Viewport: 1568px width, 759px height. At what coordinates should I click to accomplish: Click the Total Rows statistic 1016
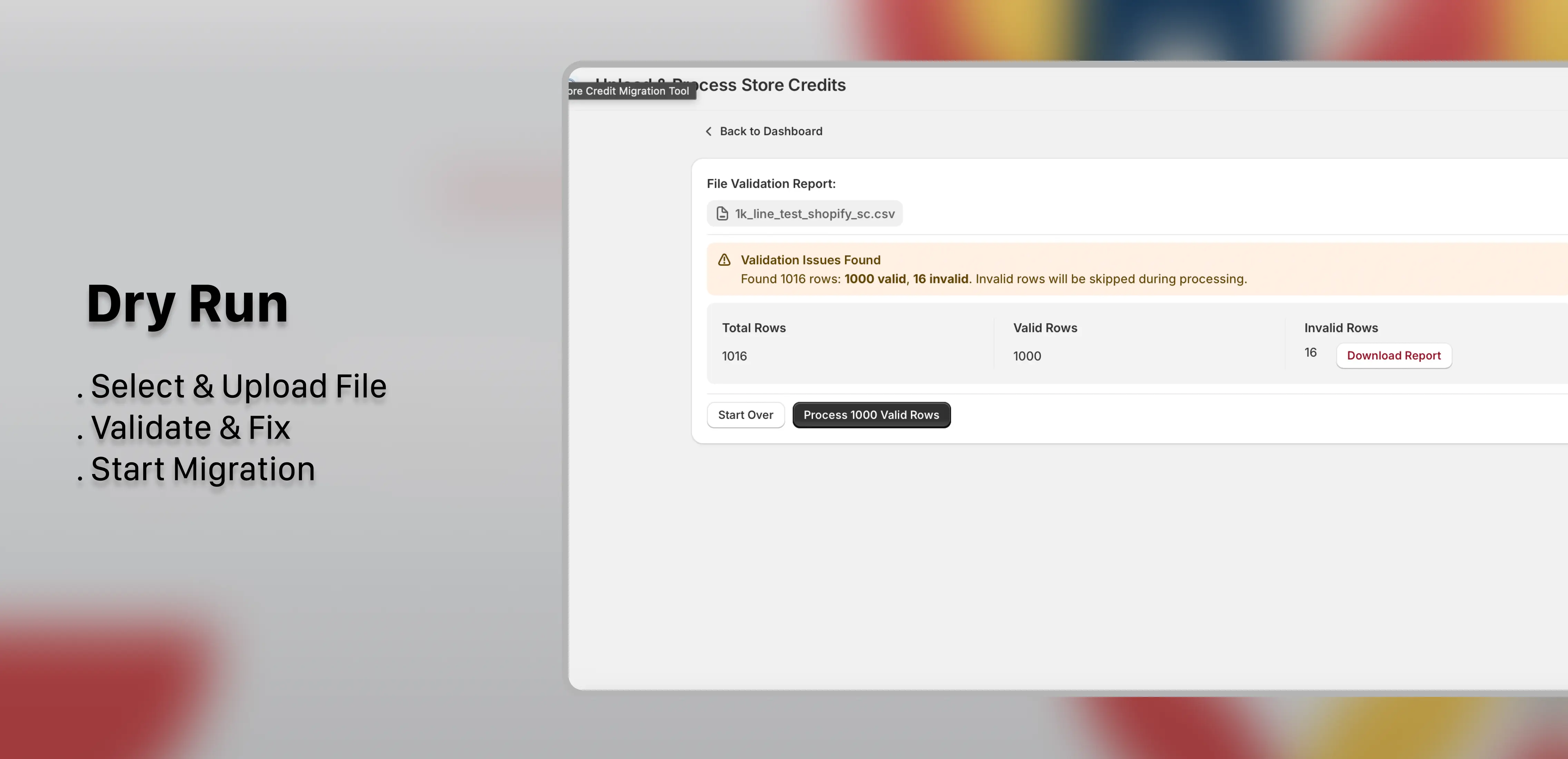(734, 356)
